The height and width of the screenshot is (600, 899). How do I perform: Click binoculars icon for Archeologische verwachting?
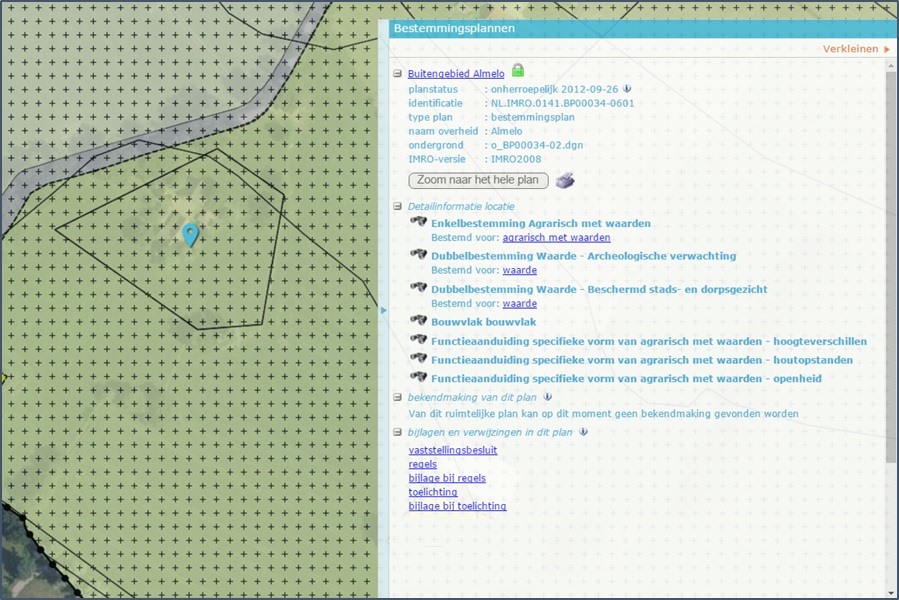pyautogui.click(x=419, y=254)
